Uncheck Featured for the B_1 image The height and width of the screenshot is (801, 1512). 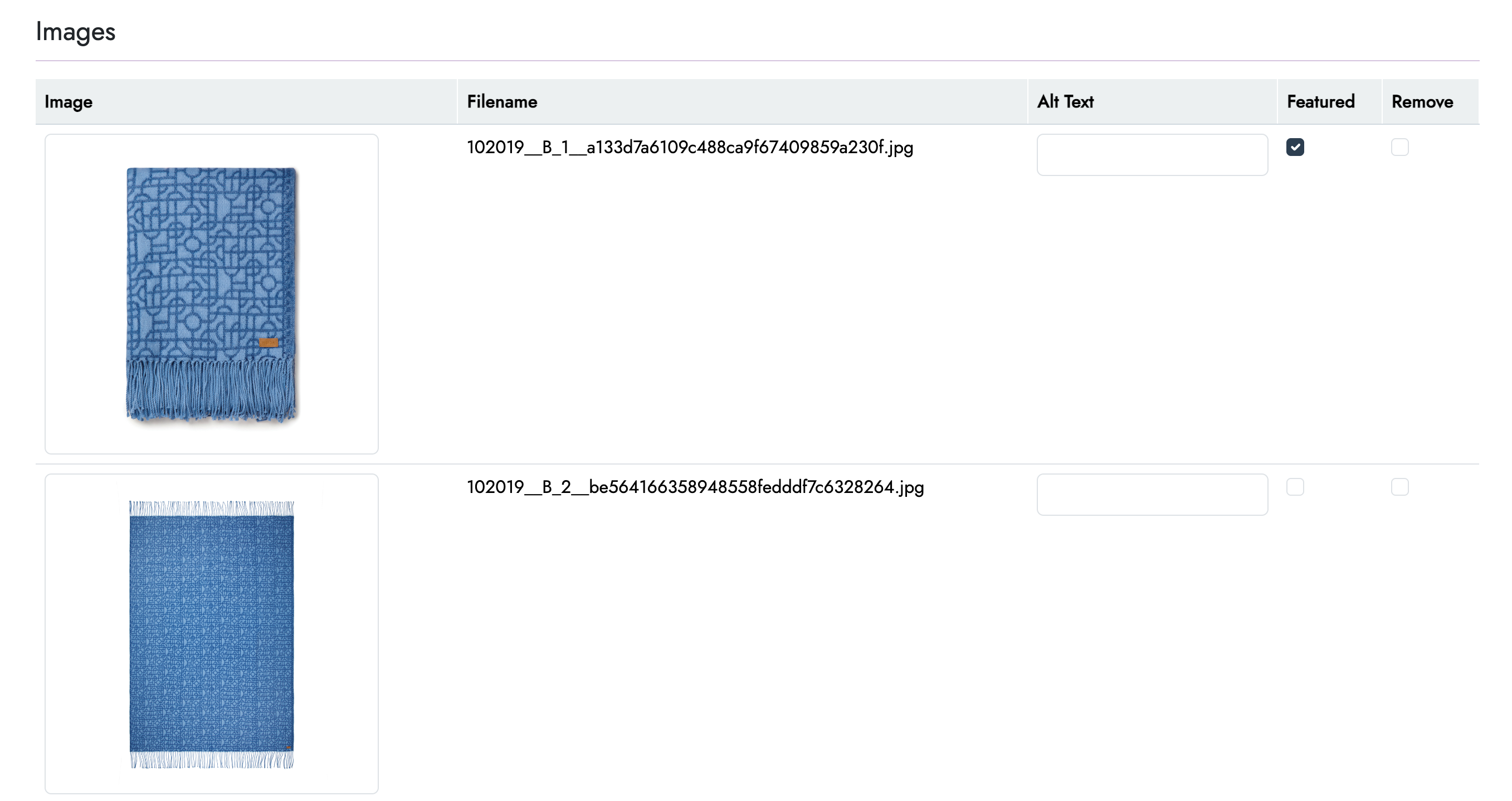(x=1295, y=147)
